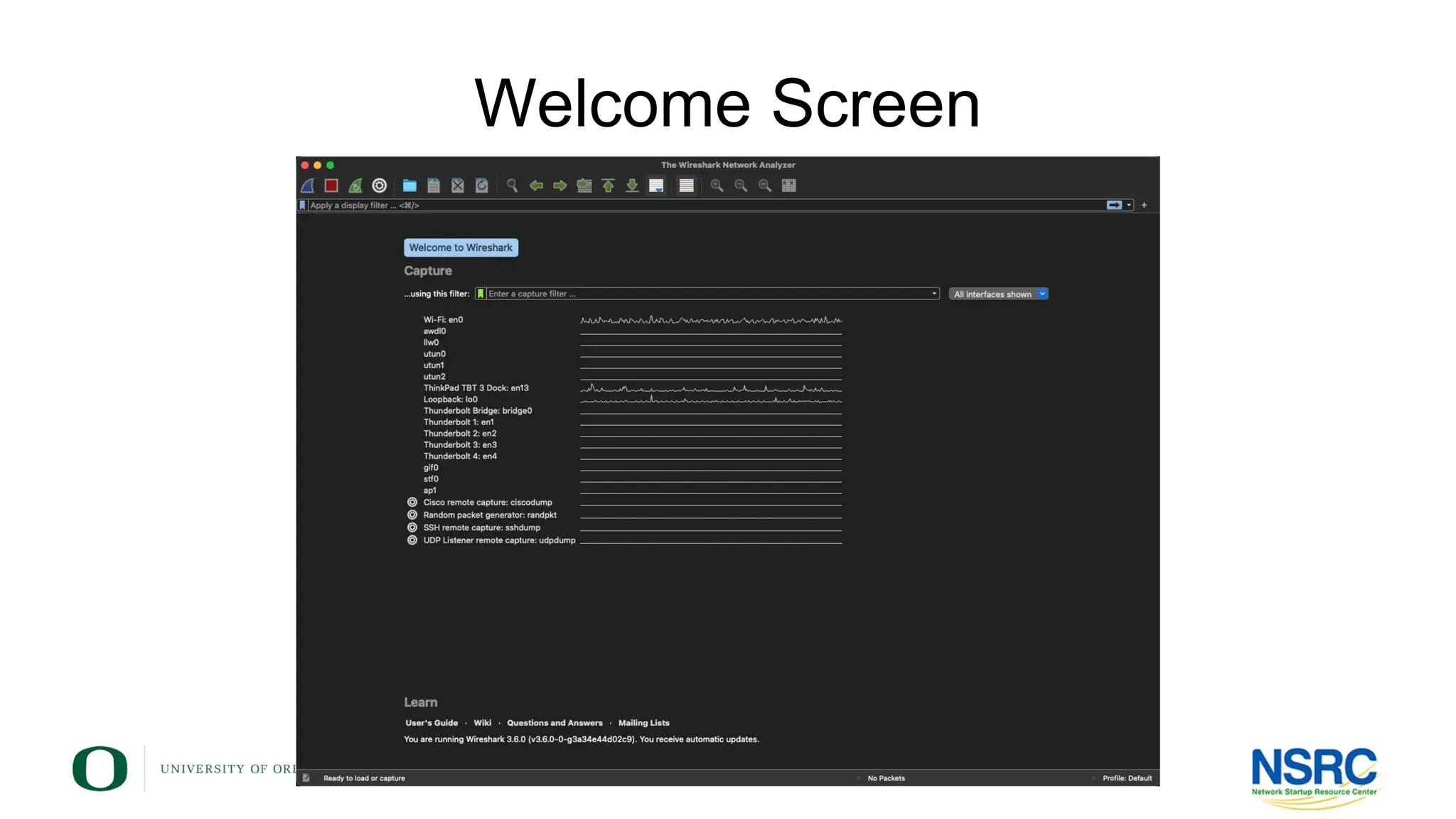
Task: Find a packet with the magnifier icon
Action: (512, 186)
